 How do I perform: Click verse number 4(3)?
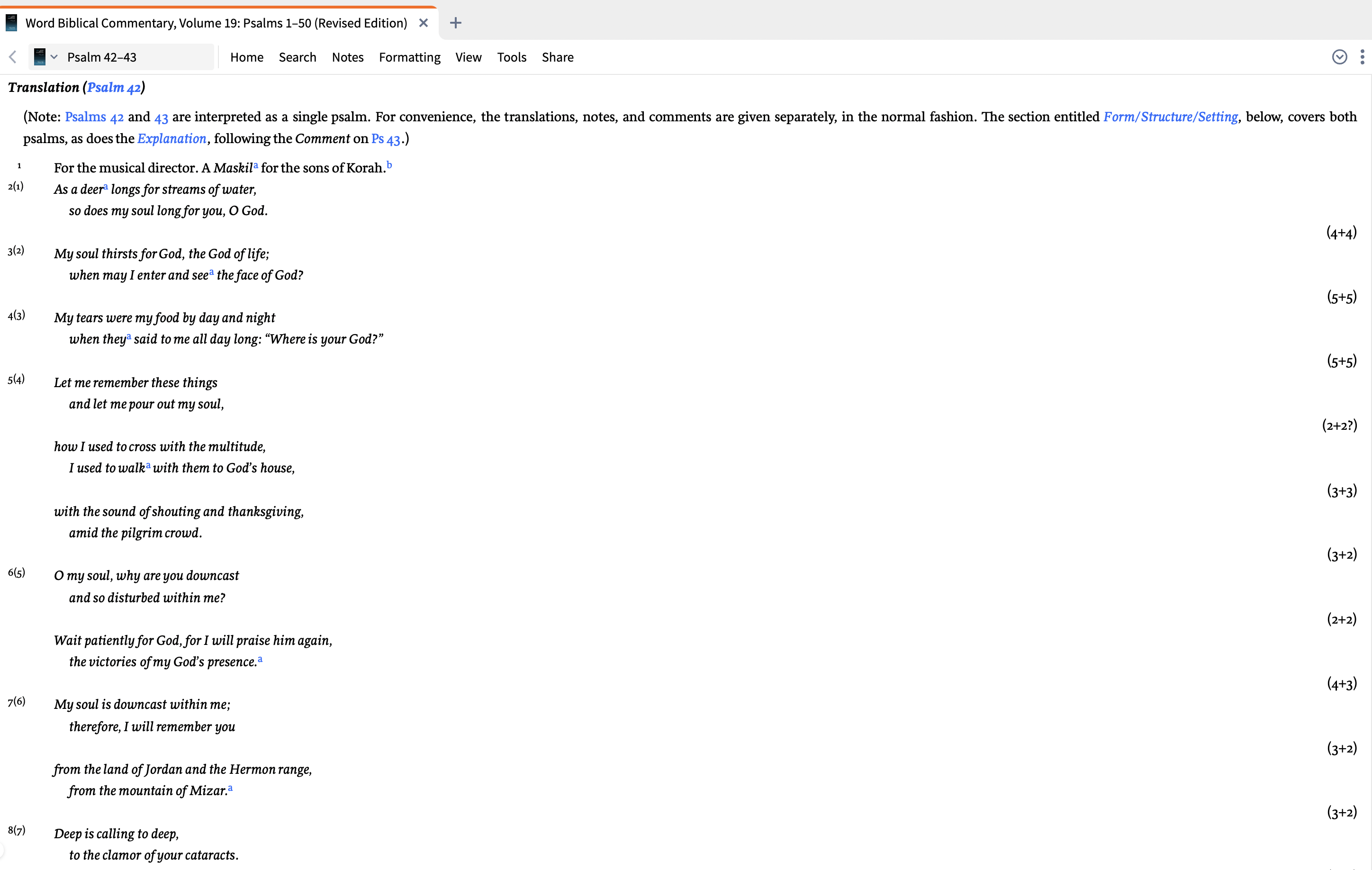(17, 315)
